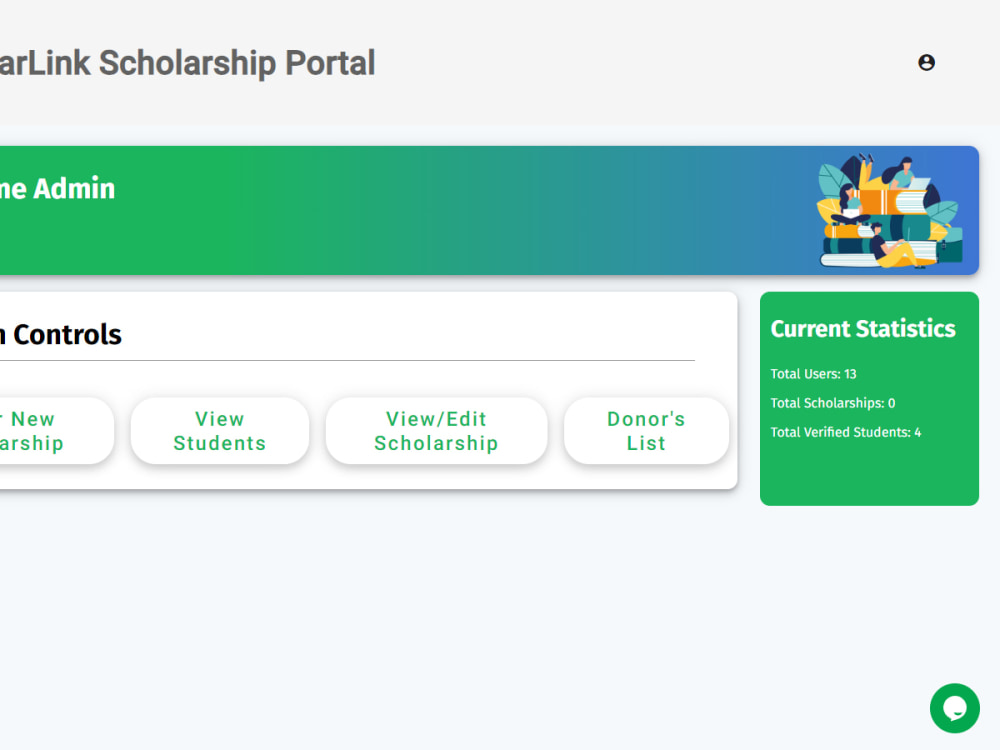This screenshot has height=750, width=1000.
Task: Open the Donor's List
Action: [646, 431]
